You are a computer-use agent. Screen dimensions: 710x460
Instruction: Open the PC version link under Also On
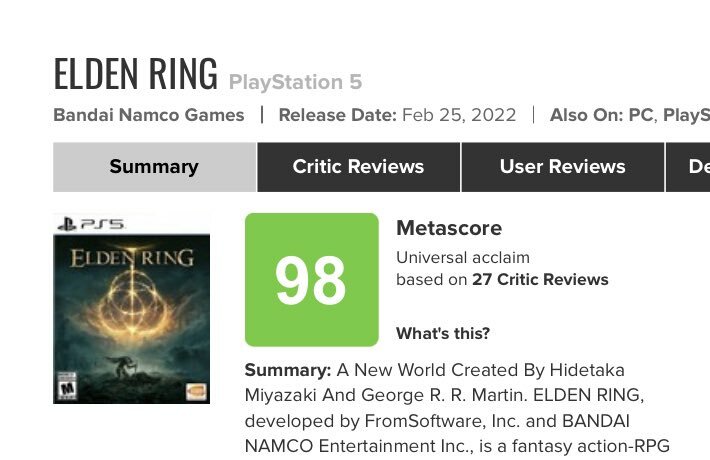point(641,115)
